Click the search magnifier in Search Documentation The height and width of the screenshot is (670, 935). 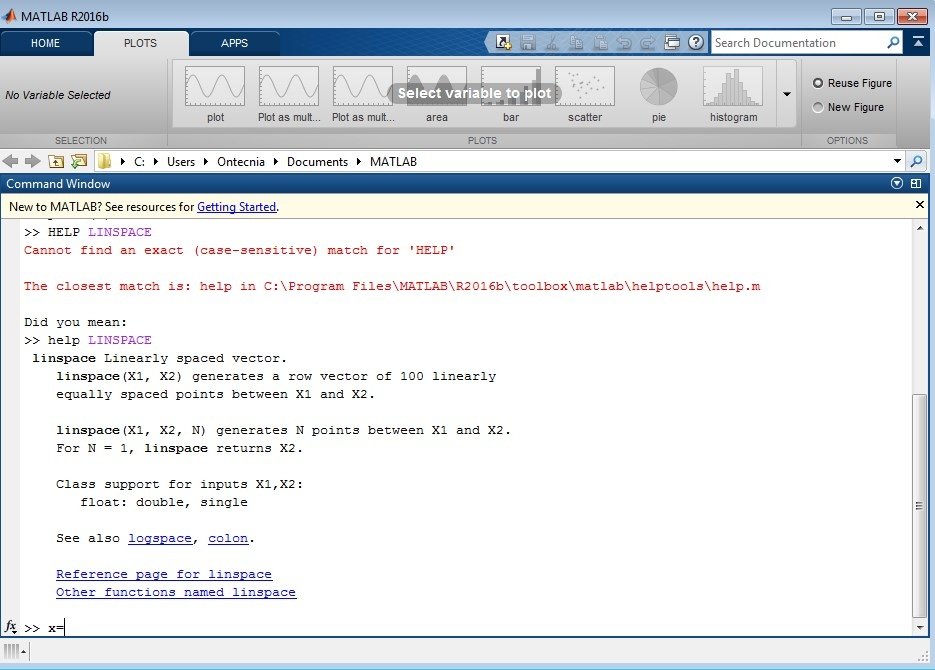pyautogui.click(x=893, y=42)
